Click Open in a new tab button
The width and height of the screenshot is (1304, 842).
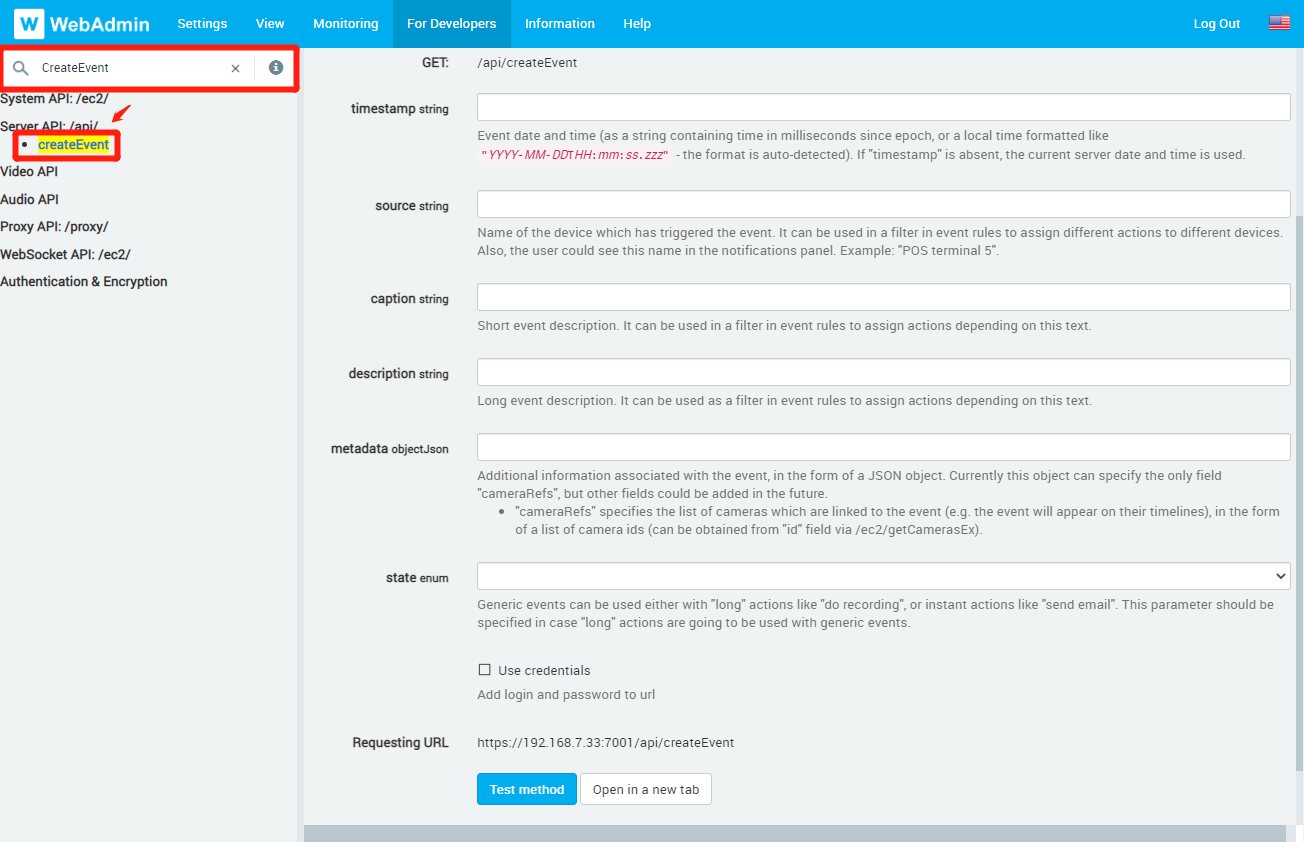646,789
